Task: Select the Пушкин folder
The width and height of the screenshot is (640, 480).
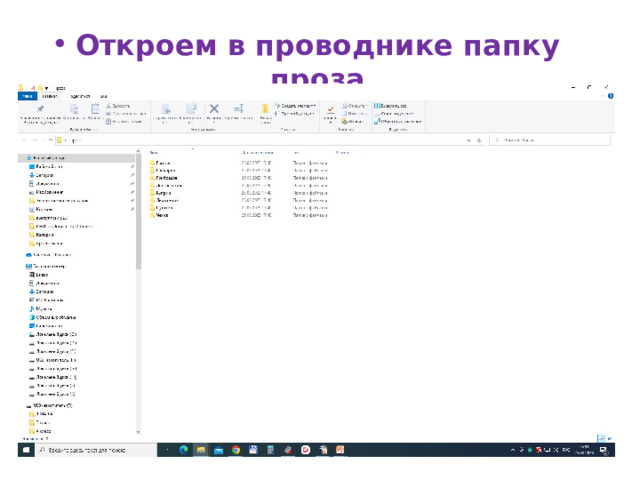Action: (x=161, y=208)
